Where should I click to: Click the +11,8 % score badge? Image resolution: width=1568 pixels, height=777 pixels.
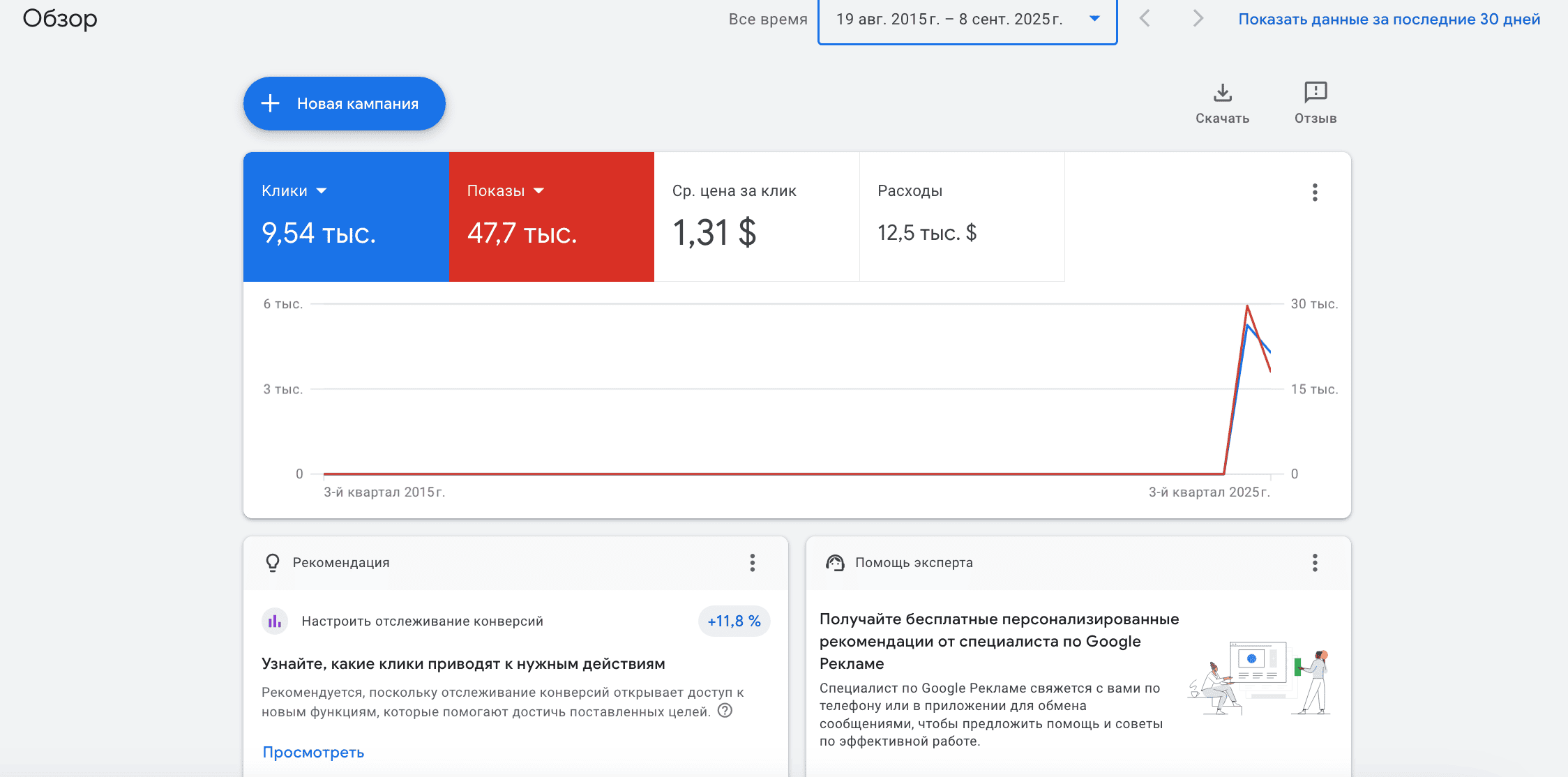pos(734,621)
